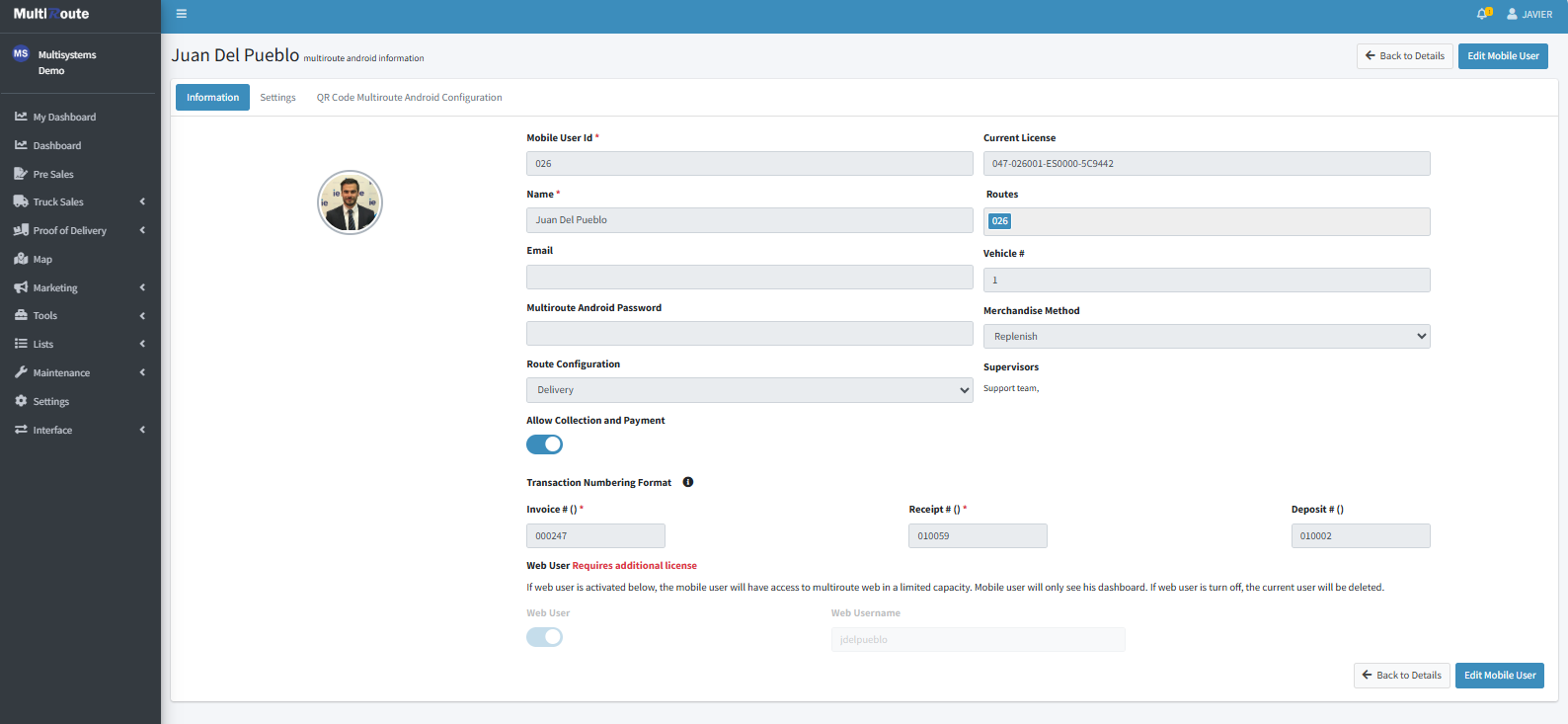Click the Invoice # input field
The height and width of the screenshot is (724, 1568).
(595, 536)
